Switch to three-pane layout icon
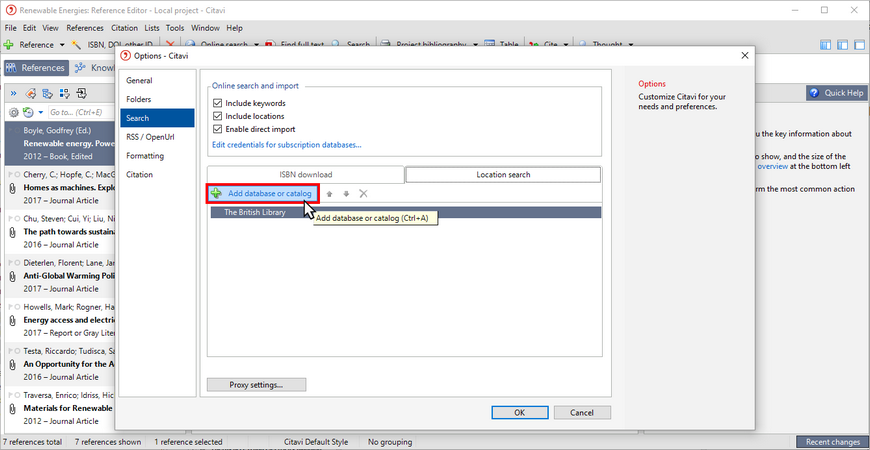The width and height of the screenshot is (870, 450). [826, 44]
